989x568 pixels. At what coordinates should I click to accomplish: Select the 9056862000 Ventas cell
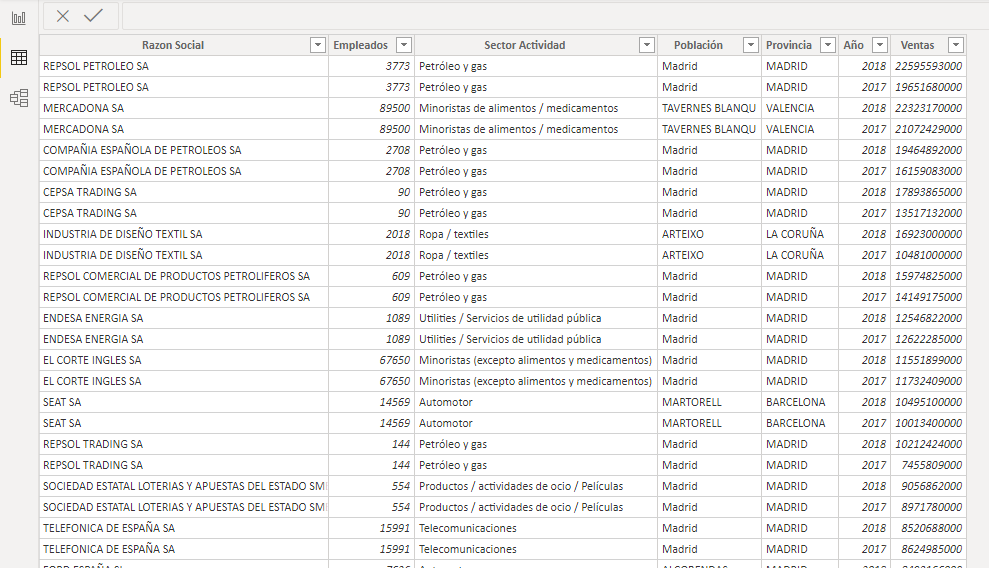click(x=928, y=486)
